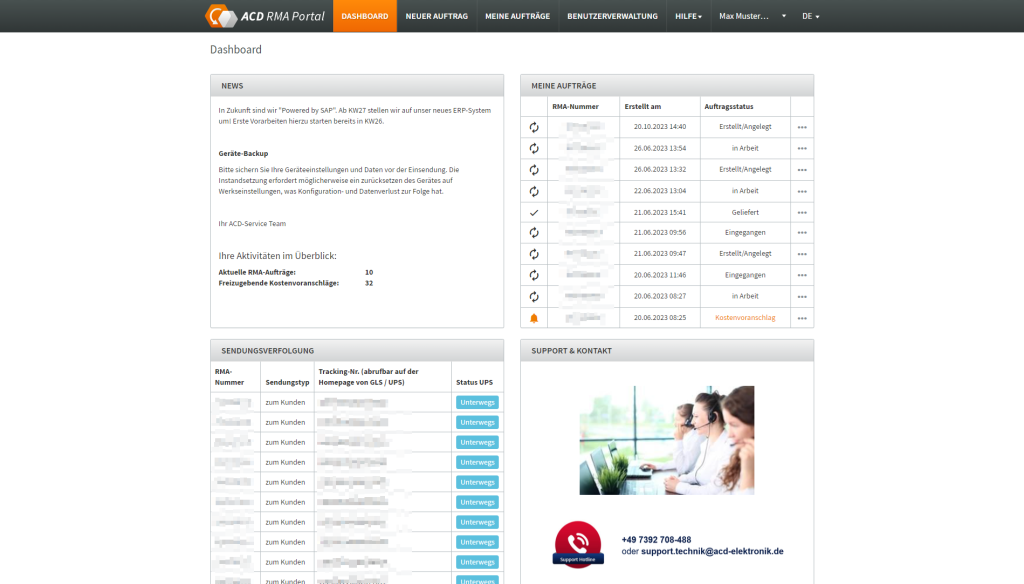Click the first Unterwegs status button
Image resolution: width=1024 pixels, height=584 pixels.
[477, 402]
